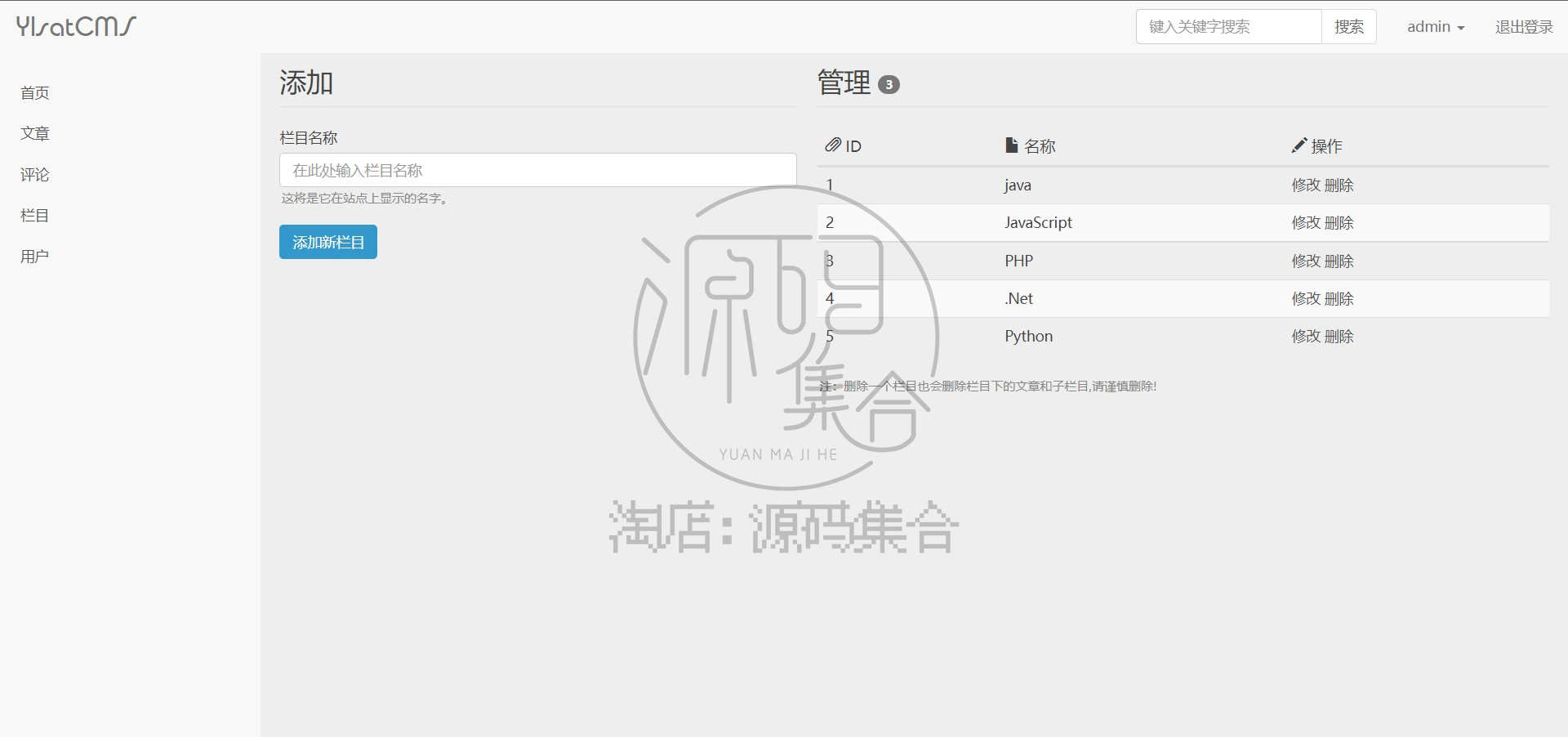The height and width of the screenshot is (737, 1568).
Task: Open the admin user dropdown
Action: coord(1435,27)
